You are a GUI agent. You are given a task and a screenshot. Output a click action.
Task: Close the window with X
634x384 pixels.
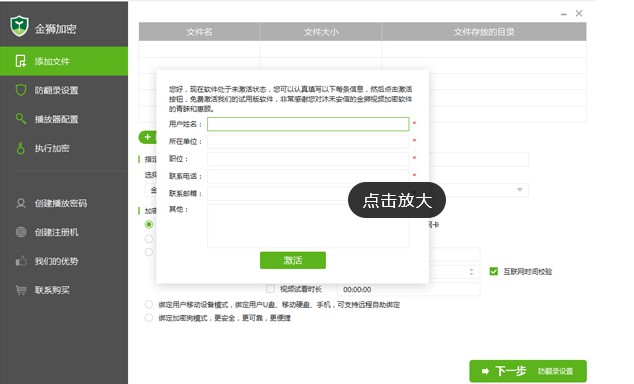coord(579,13)
